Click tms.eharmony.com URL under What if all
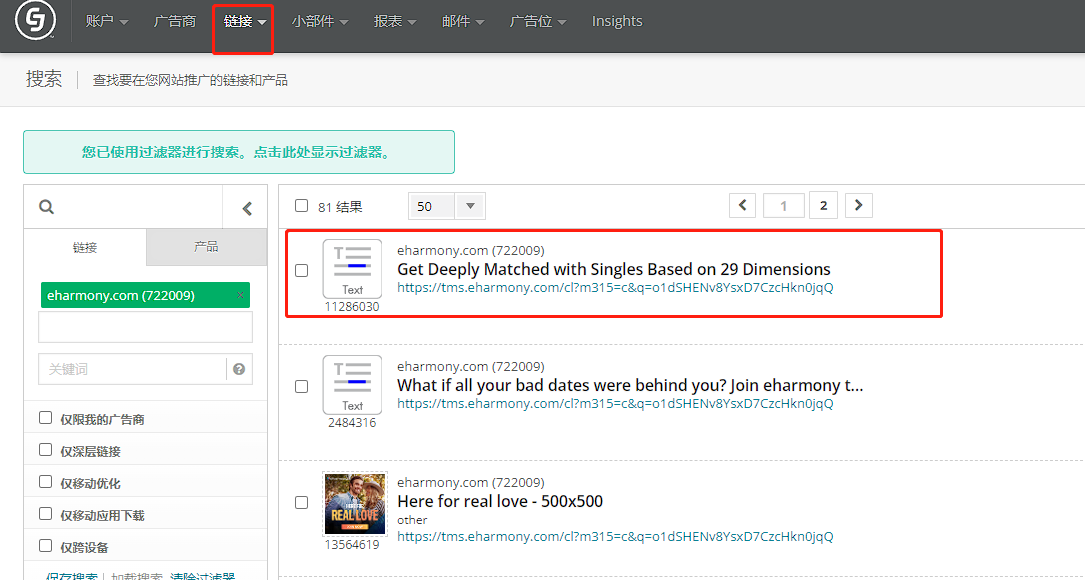Screen dimensions: 1085x580 615,403
